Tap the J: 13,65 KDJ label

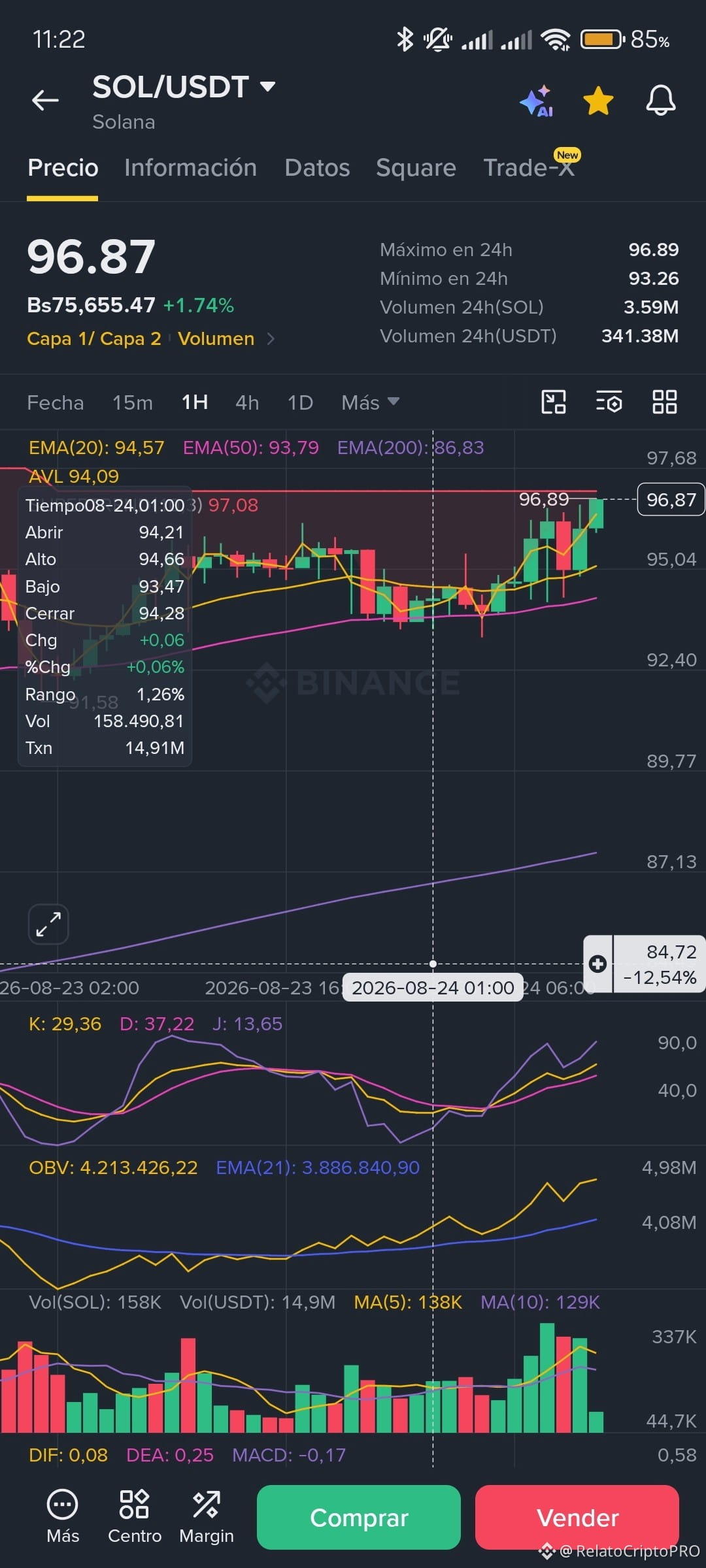click(247, 1024)
